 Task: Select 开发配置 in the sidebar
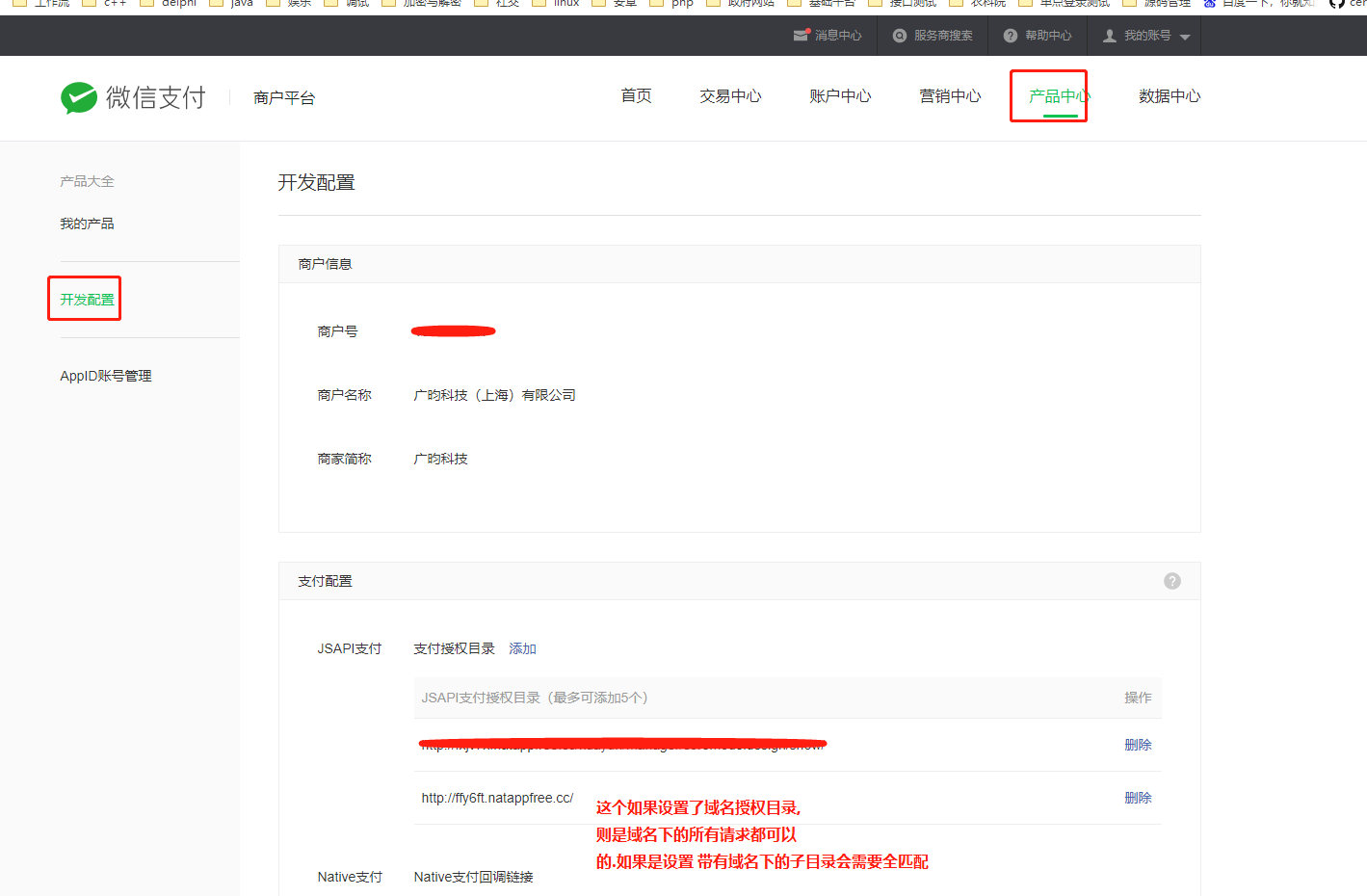click(87, 300)
